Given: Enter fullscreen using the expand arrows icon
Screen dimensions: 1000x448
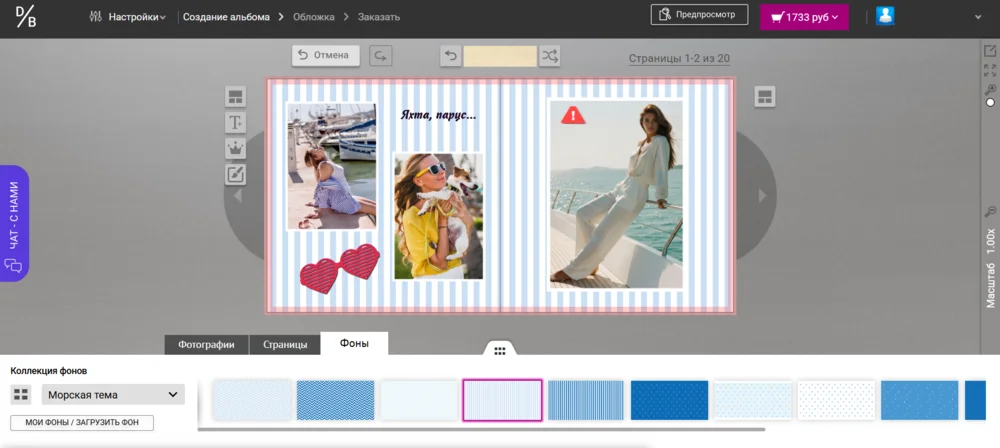Looking at the screenshot, I should (x=990, y=70).
